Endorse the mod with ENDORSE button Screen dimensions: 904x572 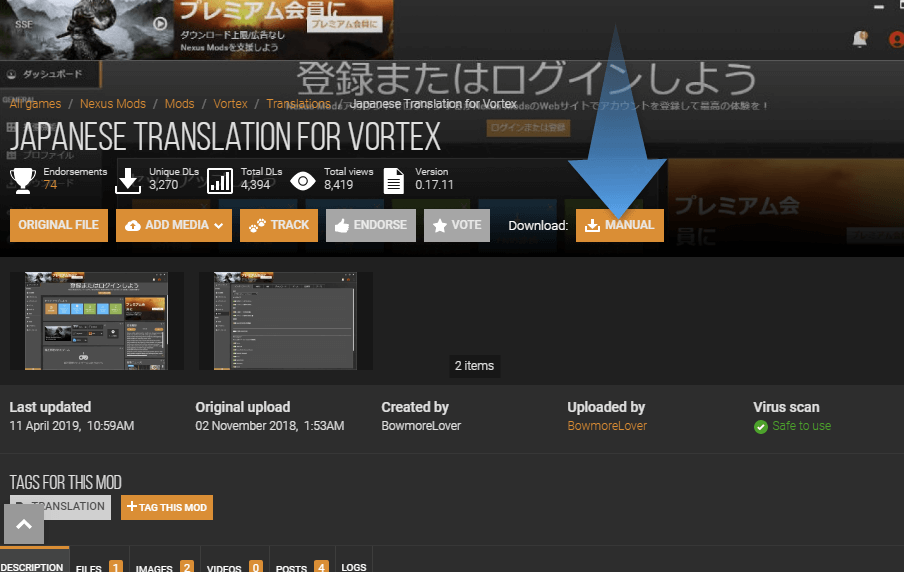pyautogui.click(x=371, y=225)
